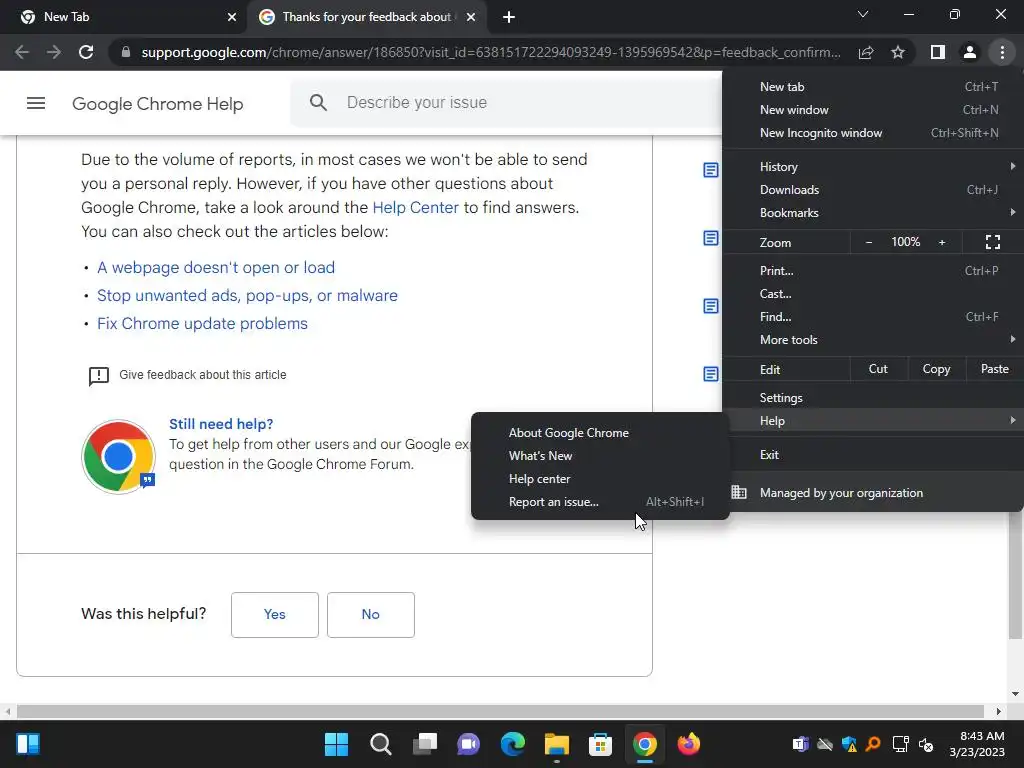Select About Google Chrome
Viewport: 1024px width, 768px height.
click(x=600, y=433)
